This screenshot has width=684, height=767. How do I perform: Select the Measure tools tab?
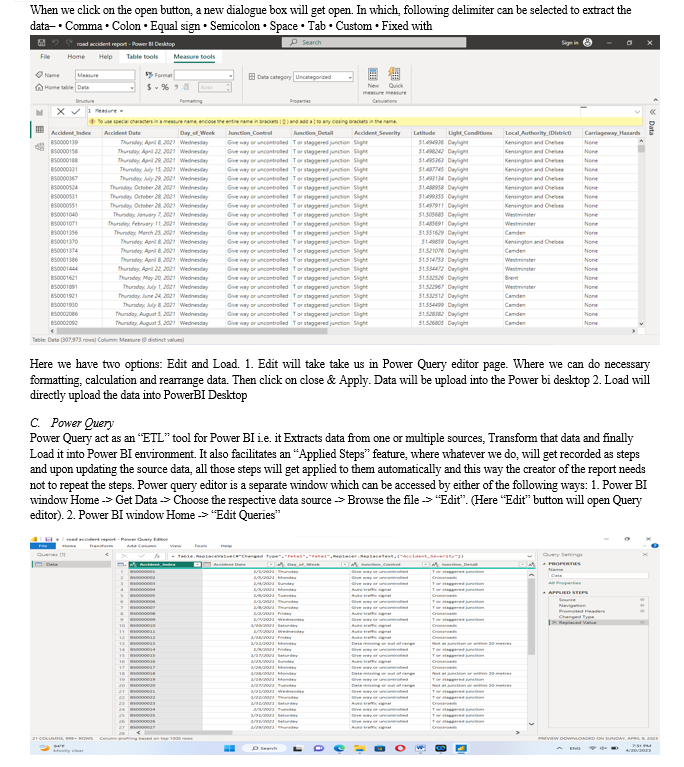(194, 57)
